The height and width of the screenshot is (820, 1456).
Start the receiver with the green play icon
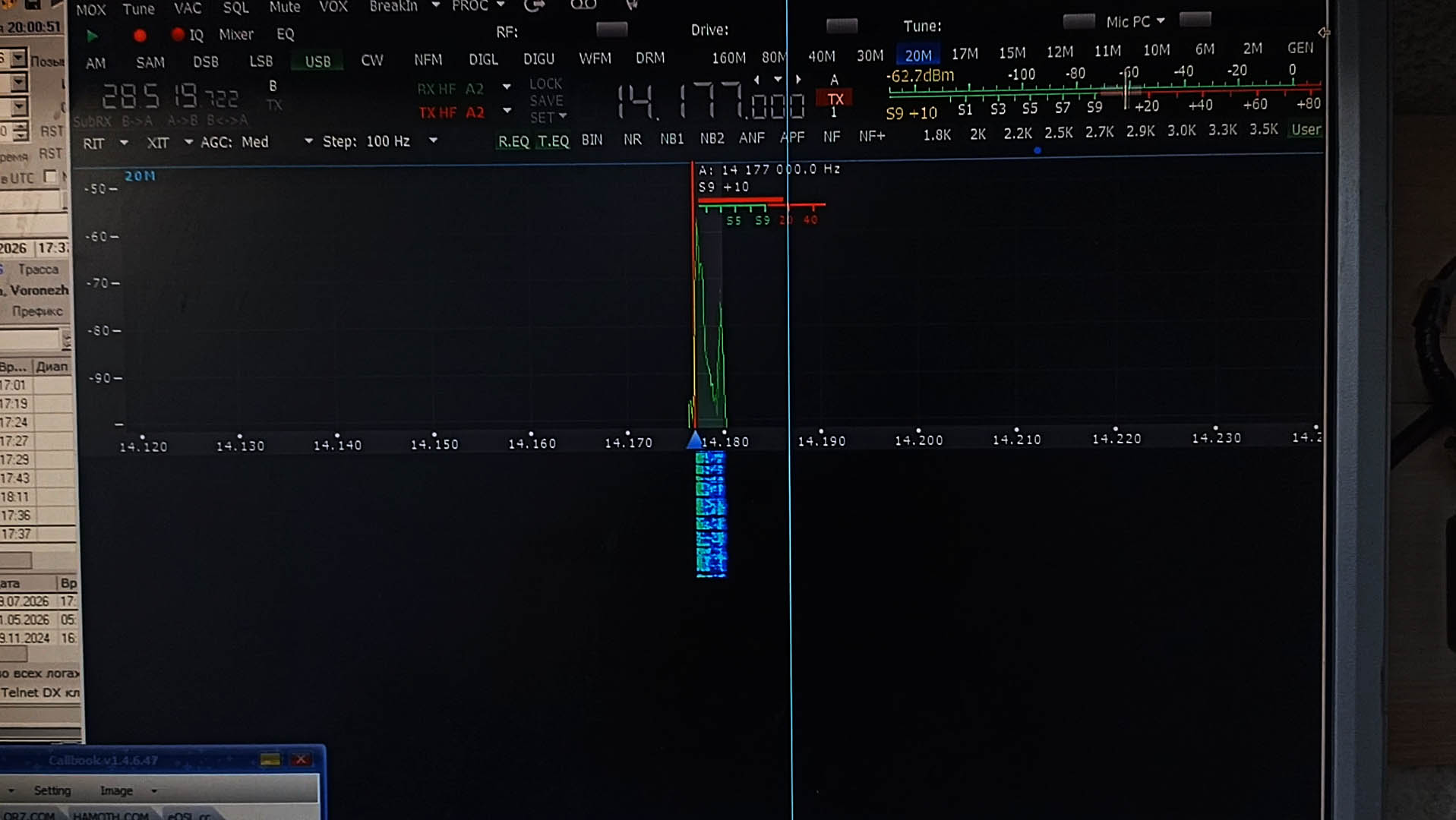coord(92,36)
